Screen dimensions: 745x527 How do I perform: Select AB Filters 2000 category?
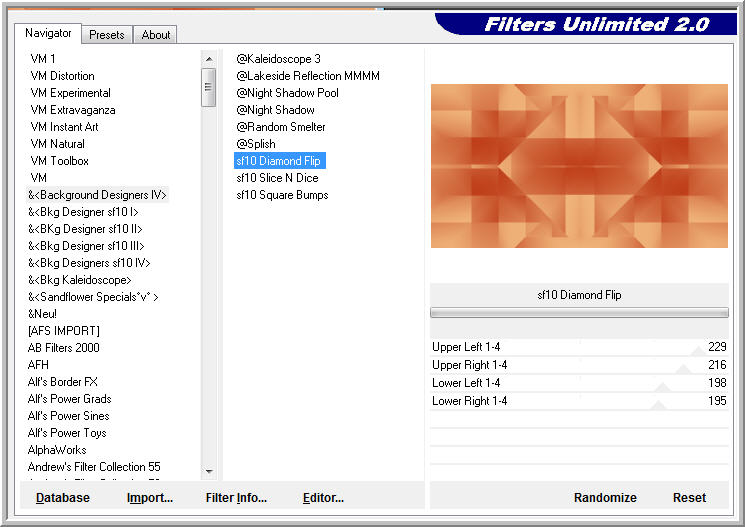[63, 348]
